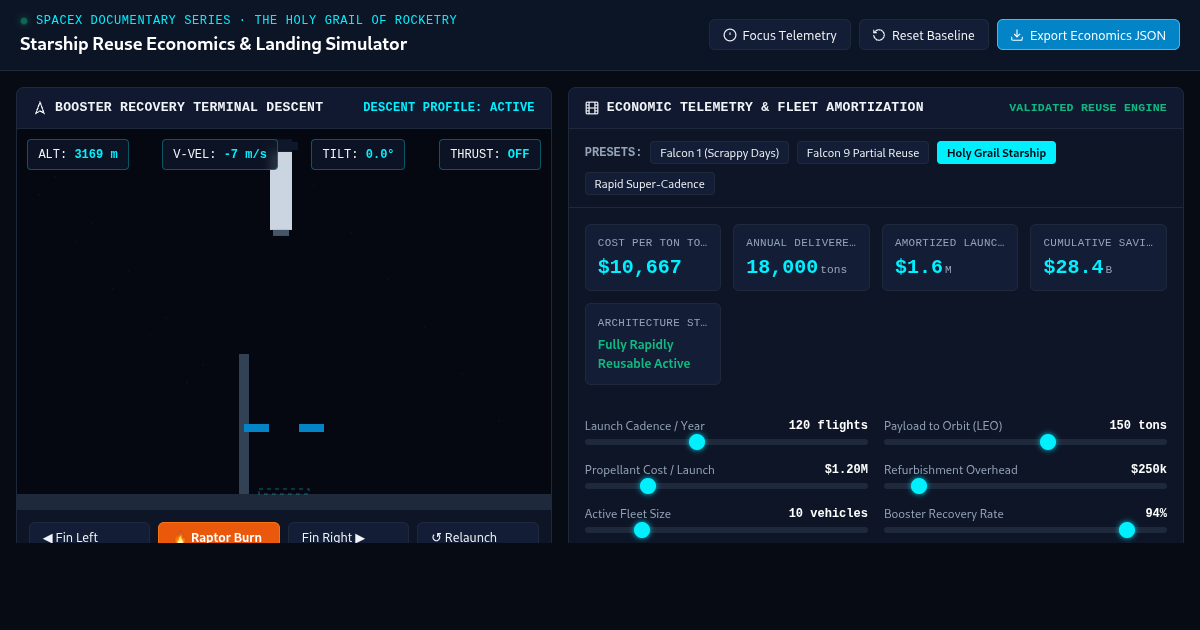
Task: Select Rapid Super-Cadence preset
Action: [650, 184]
